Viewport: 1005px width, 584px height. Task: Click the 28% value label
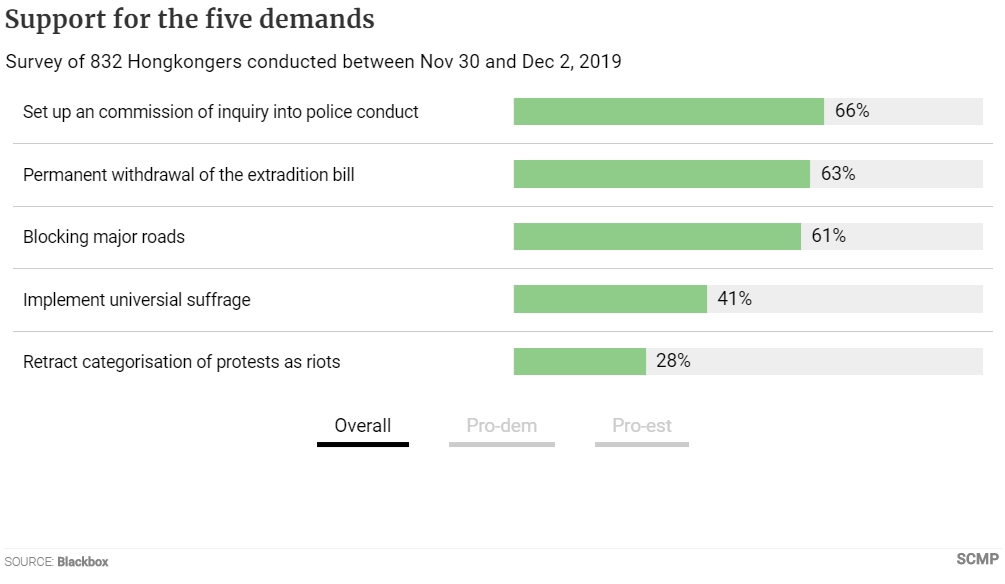(673, 361)
